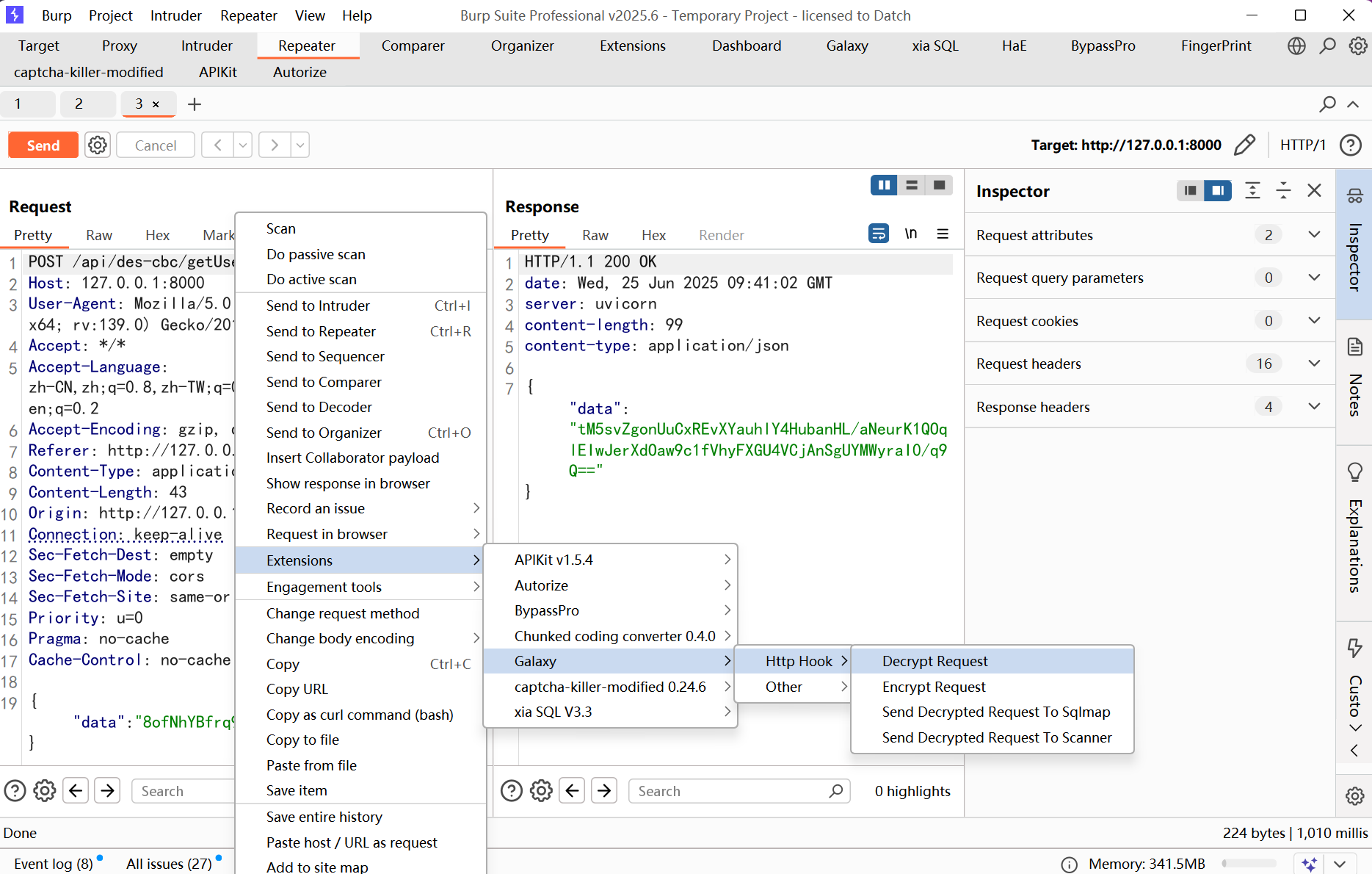Viewport: 1372px width, 874px height.
Task: Expand Request query parameters section
Action: pyautogui.click(x=1314, y=278)
